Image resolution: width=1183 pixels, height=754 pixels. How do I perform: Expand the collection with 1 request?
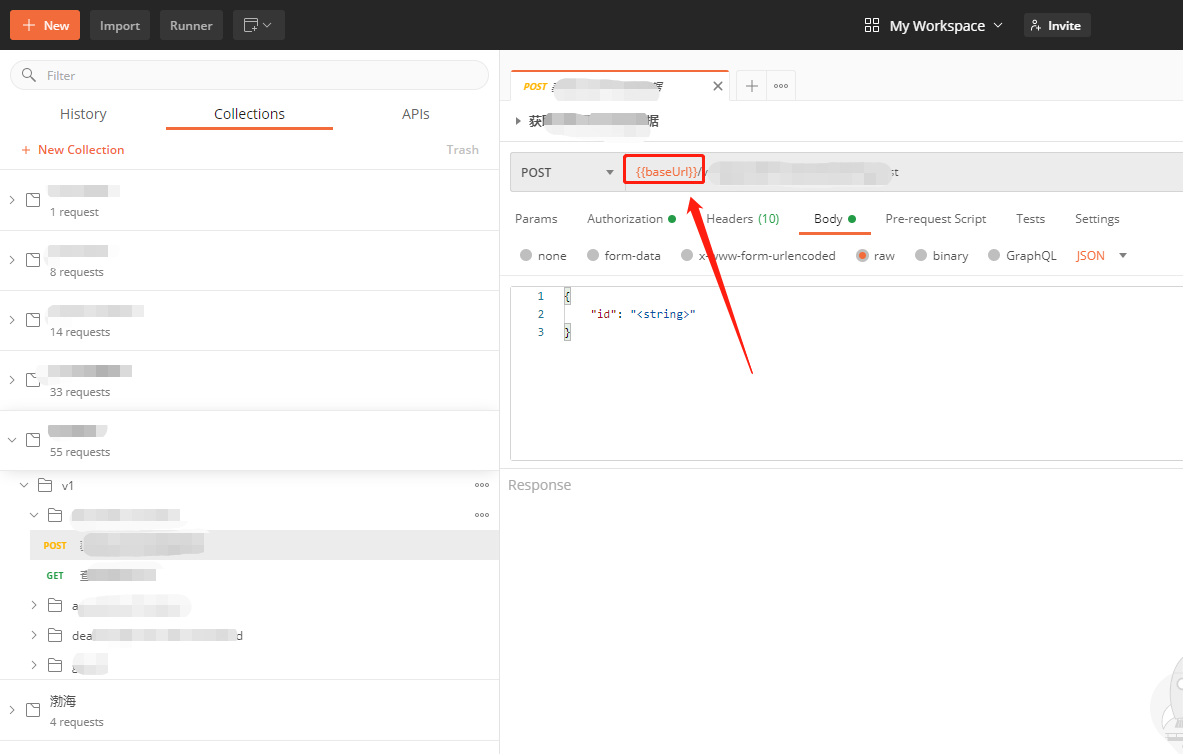click(x=12, y=200)
